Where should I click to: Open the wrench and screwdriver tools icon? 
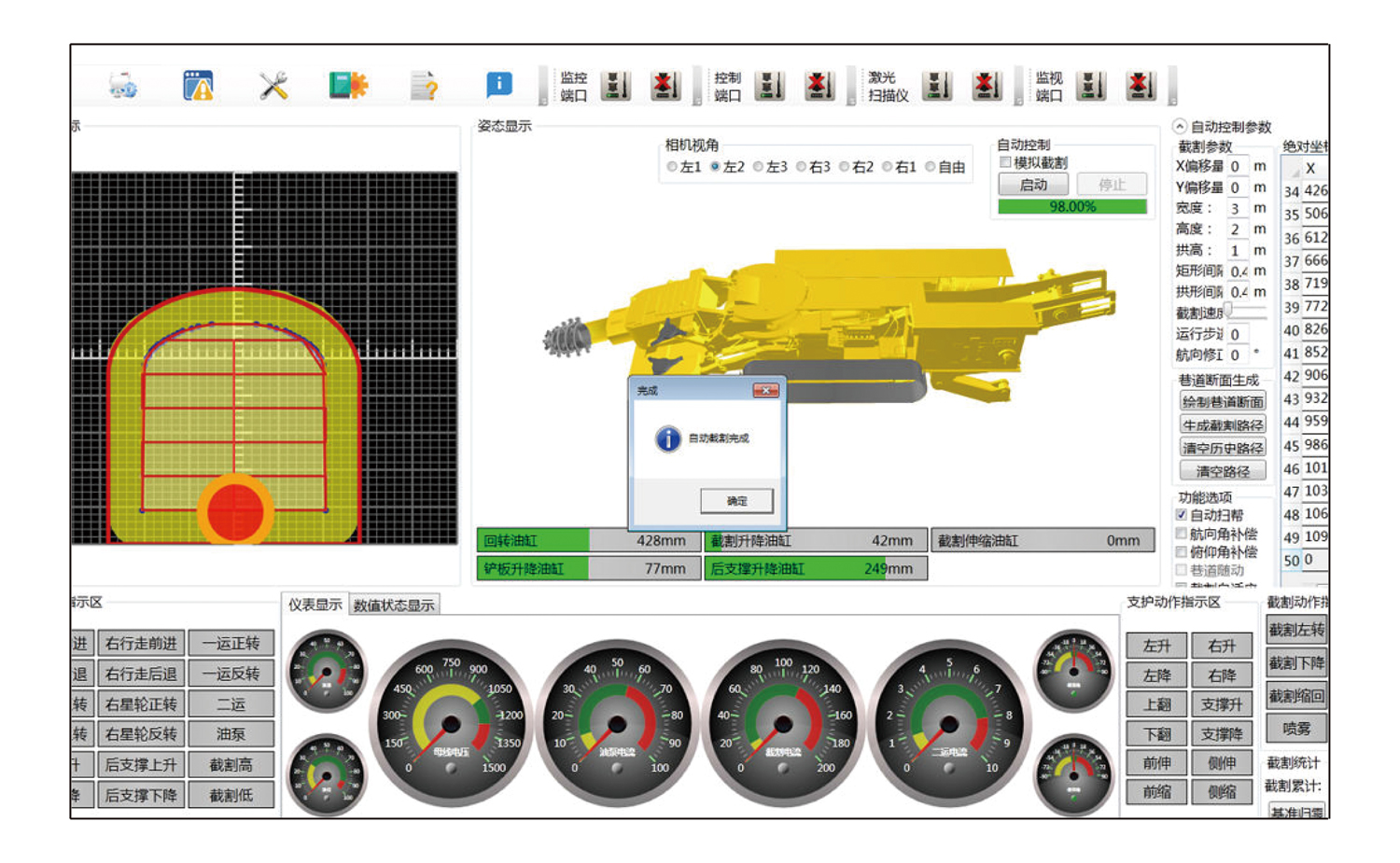273,86
